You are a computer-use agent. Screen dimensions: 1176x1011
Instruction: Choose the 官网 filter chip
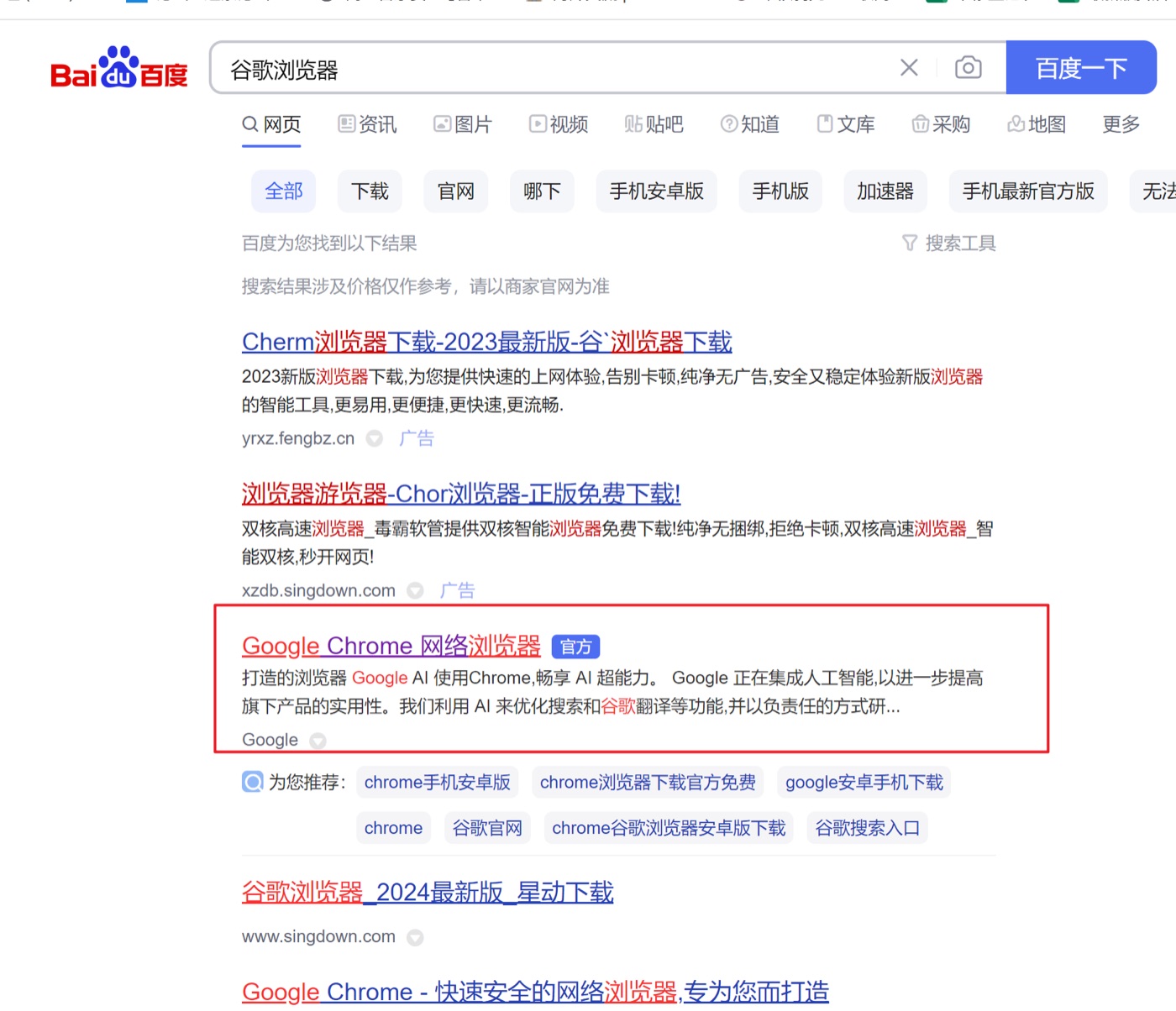point(456,191)
